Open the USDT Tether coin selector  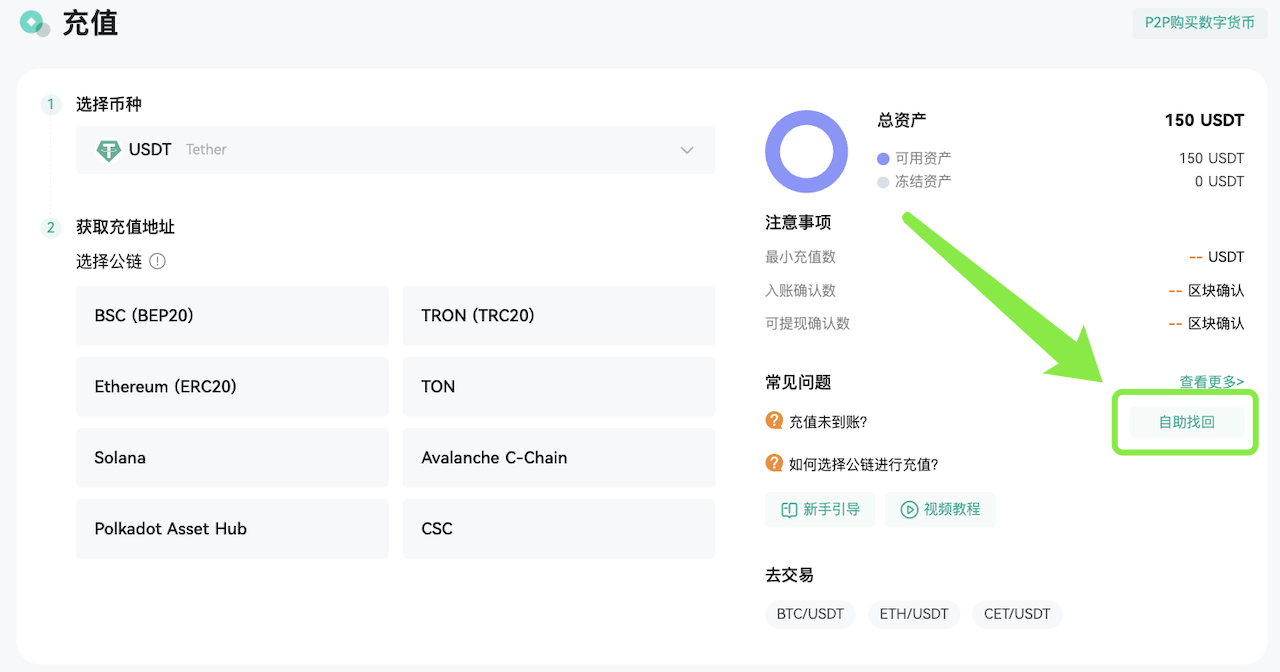(396, 150)
